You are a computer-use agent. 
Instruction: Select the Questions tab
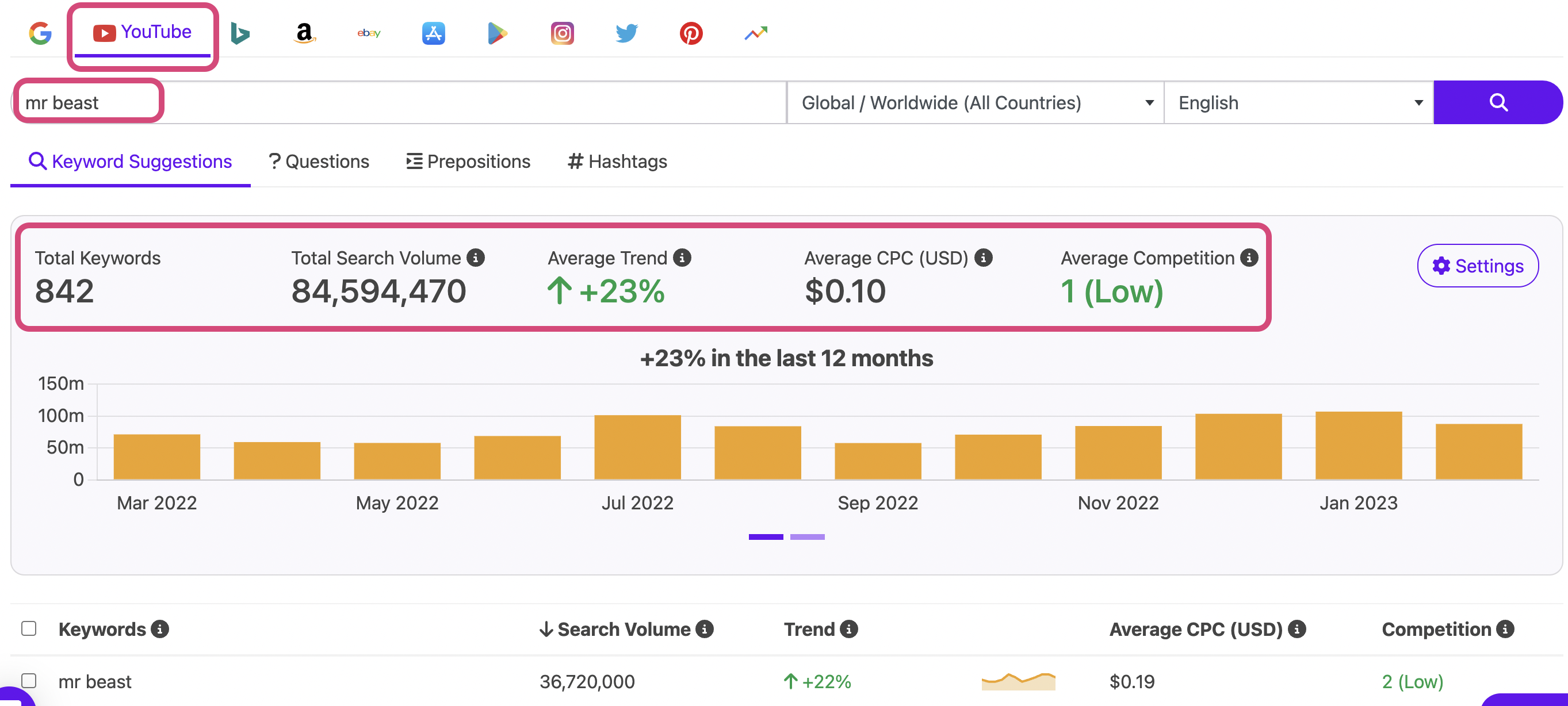tap(318, 161)
